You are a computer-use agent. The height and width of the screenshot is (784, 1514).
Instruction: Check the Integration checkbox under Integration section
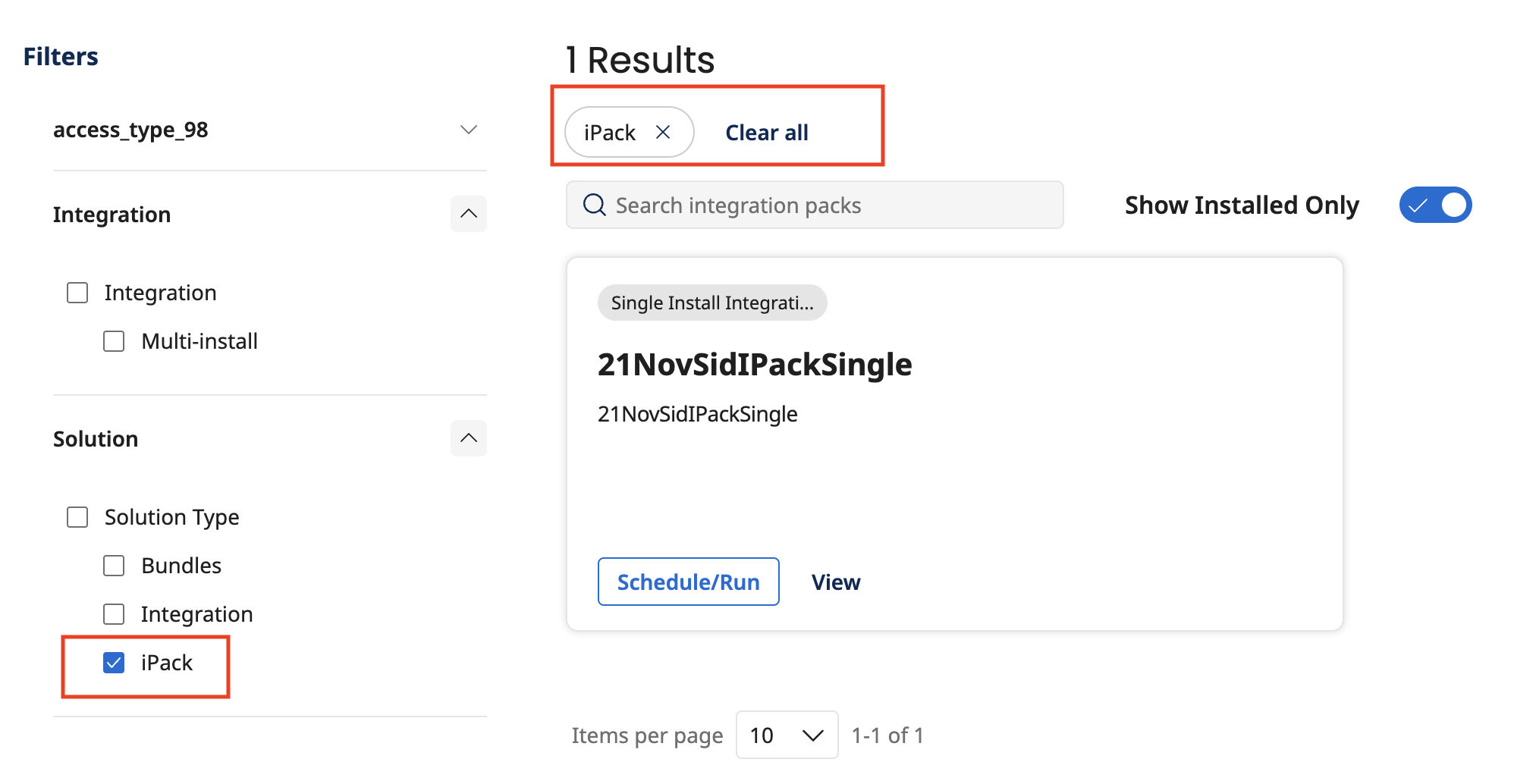(x=77, y=293)
